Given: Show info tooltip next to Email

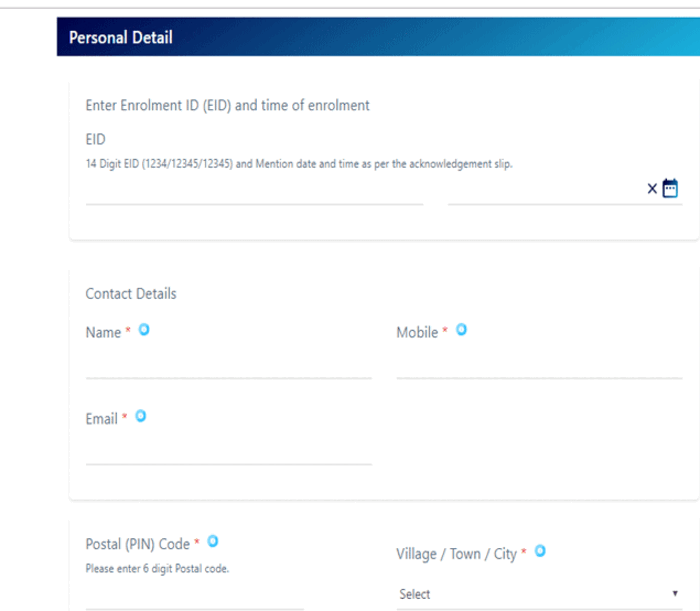Looking at the screenshot, I should (x=141, y=416).
